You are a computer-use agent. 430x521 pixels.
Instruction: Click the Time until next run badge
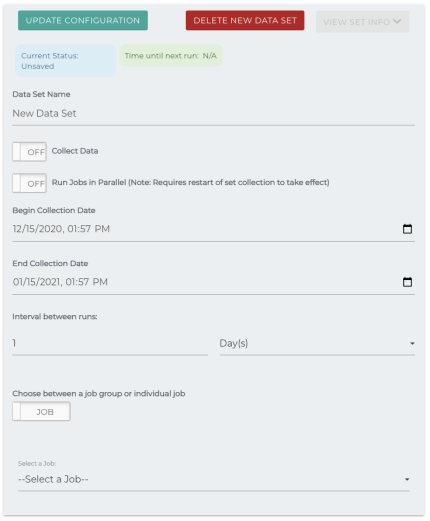tap(171, 56)
